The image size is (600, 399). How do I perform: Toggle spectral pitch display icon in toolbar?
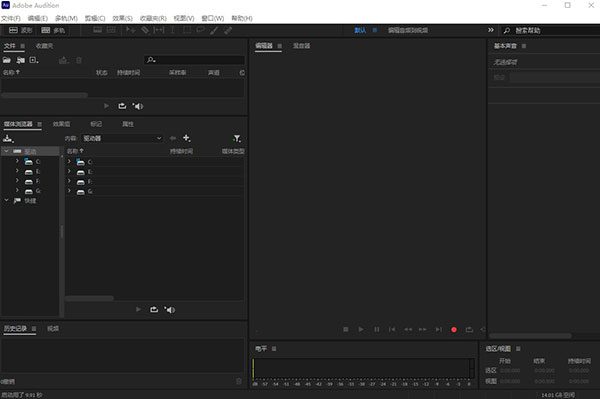(x=111, y=30)
